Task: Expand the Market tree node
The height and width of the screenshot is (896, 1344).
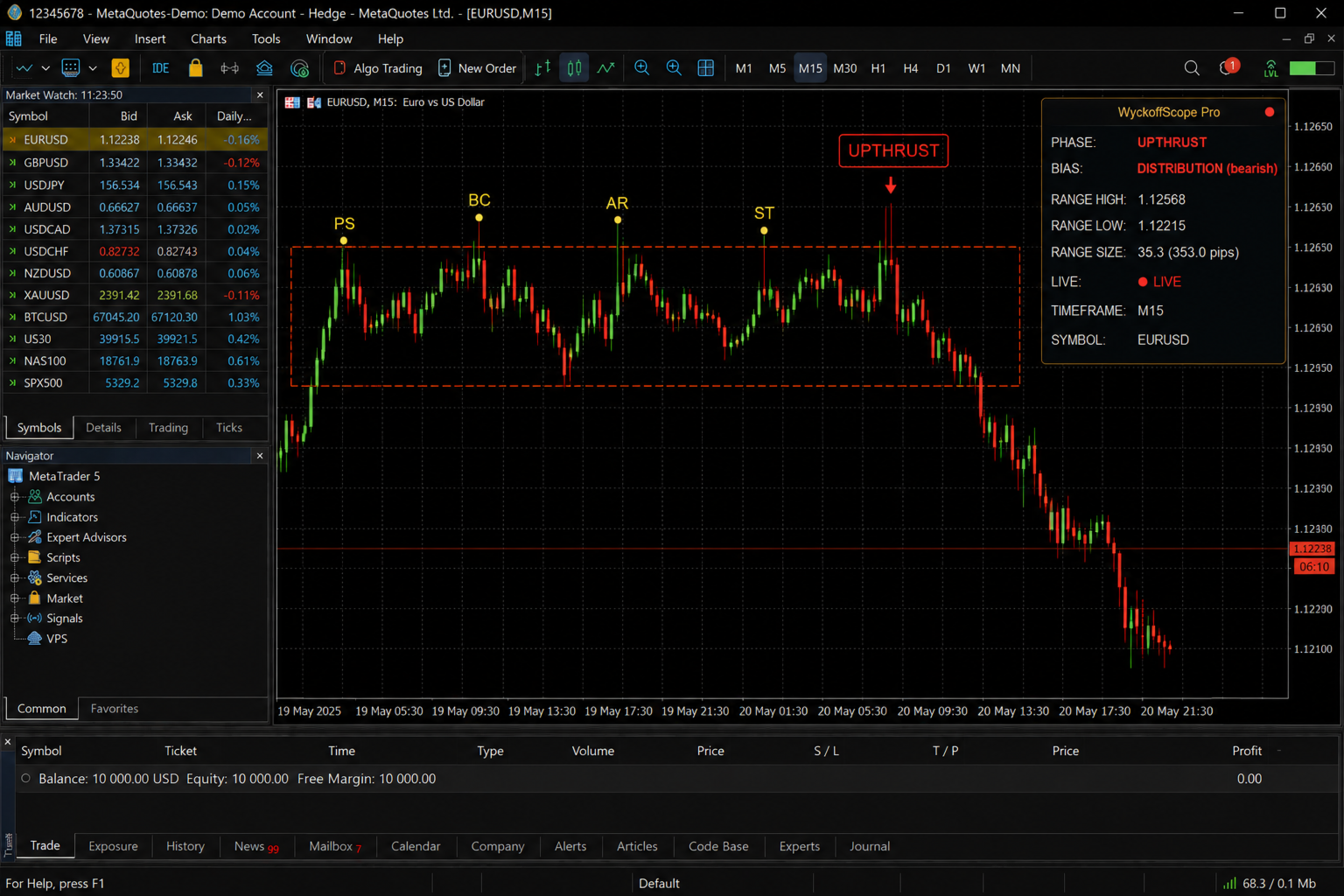Action: tap(15, 598)
